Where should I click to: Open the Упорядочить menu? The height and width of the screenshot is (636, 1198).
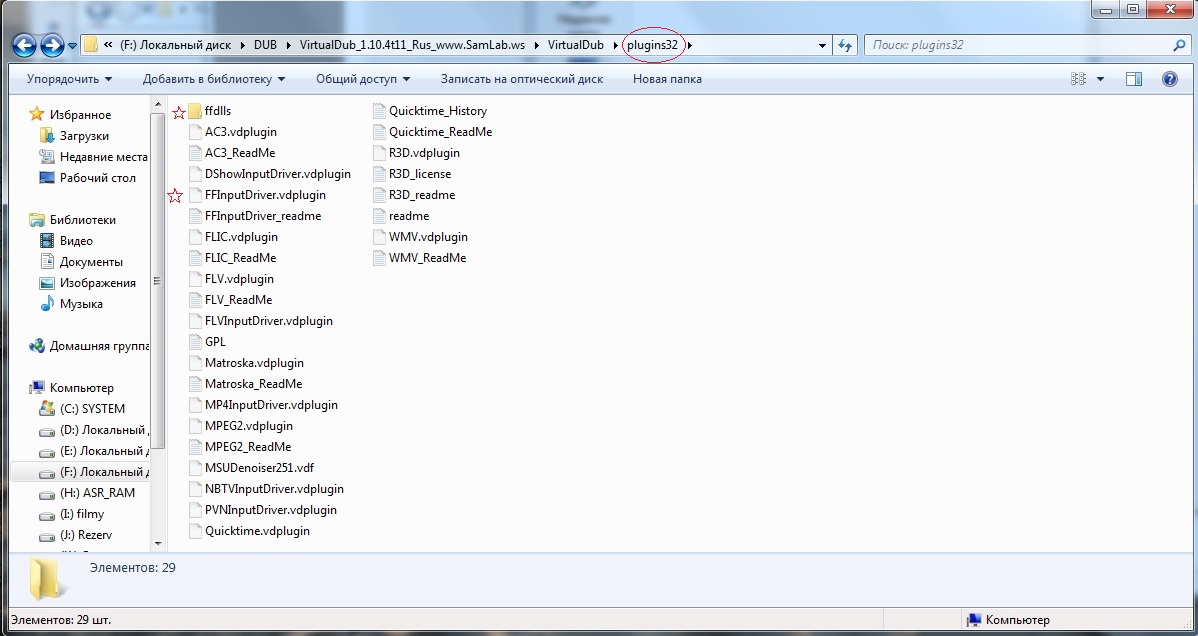69,79
